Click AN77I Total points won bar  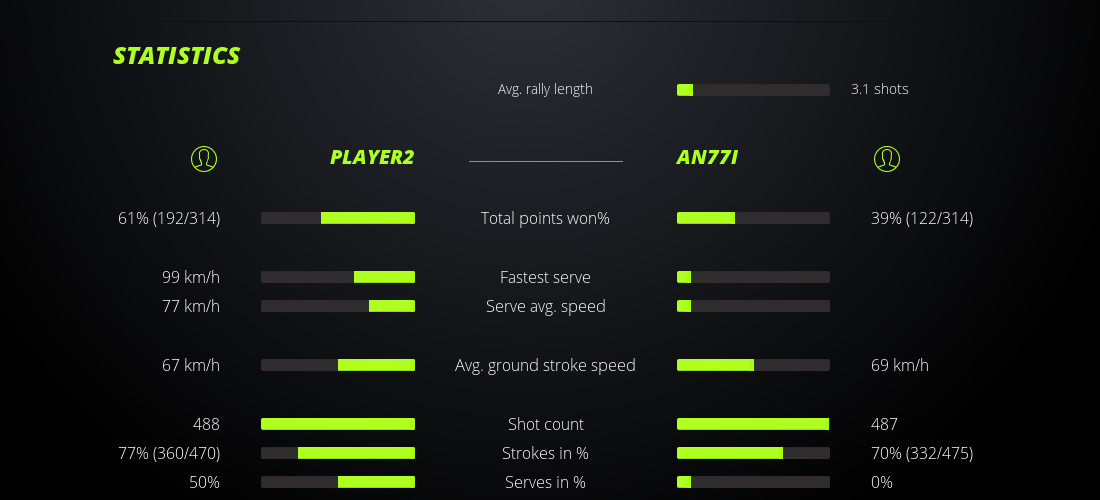(x=753, y=218)
